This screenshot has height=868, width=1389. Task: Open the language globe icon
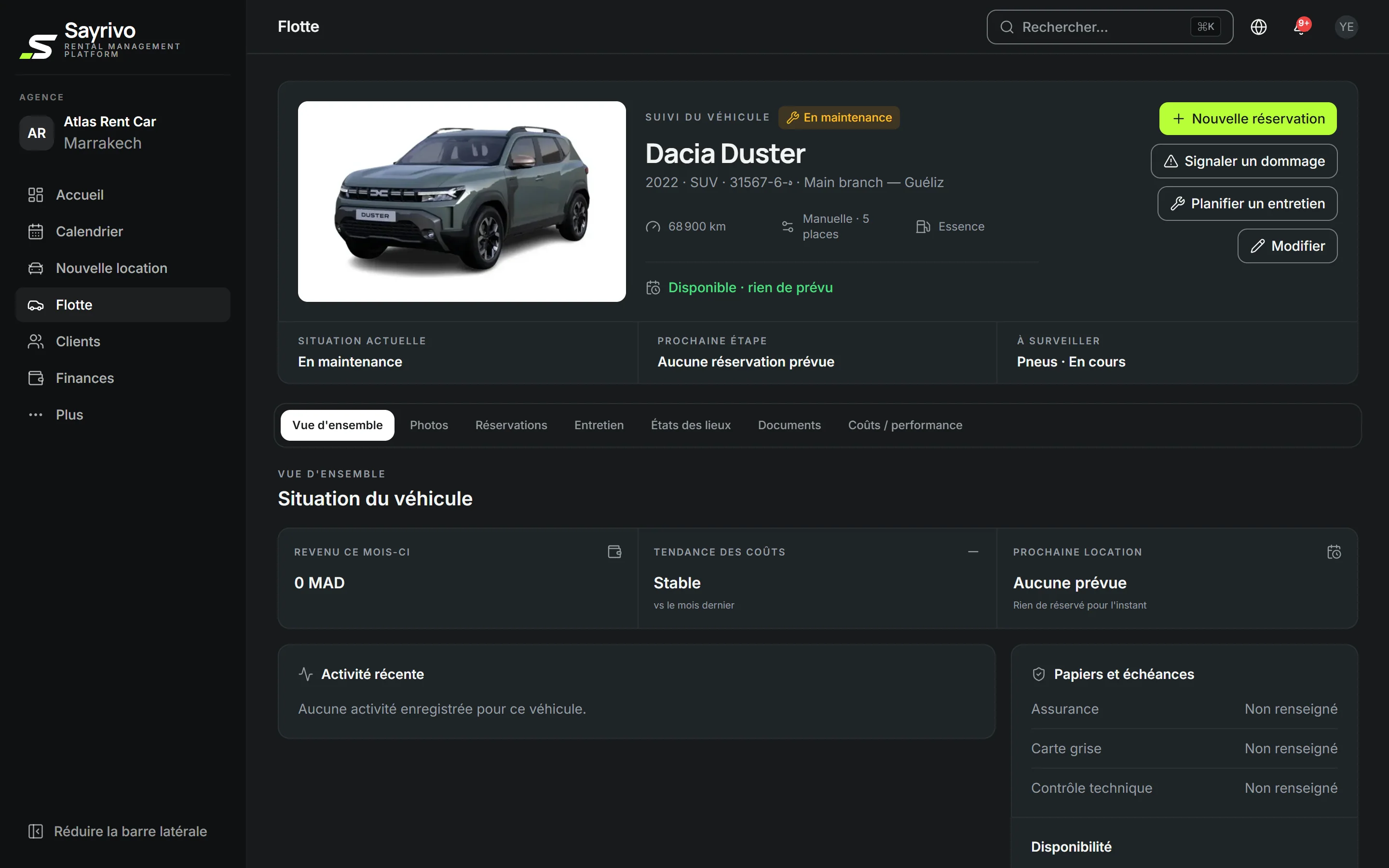(1258, 27)
